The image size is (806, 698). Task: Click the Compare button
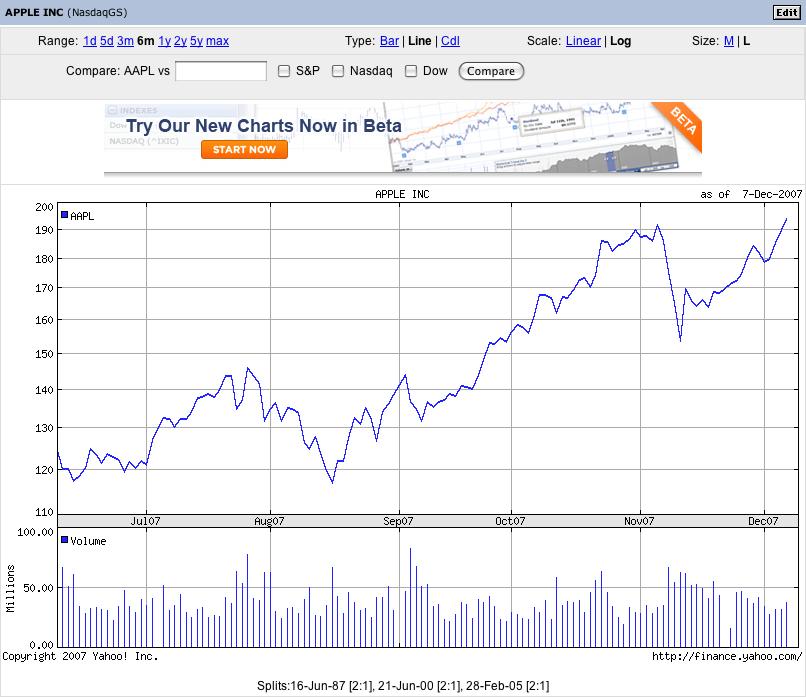click(491, 71)
